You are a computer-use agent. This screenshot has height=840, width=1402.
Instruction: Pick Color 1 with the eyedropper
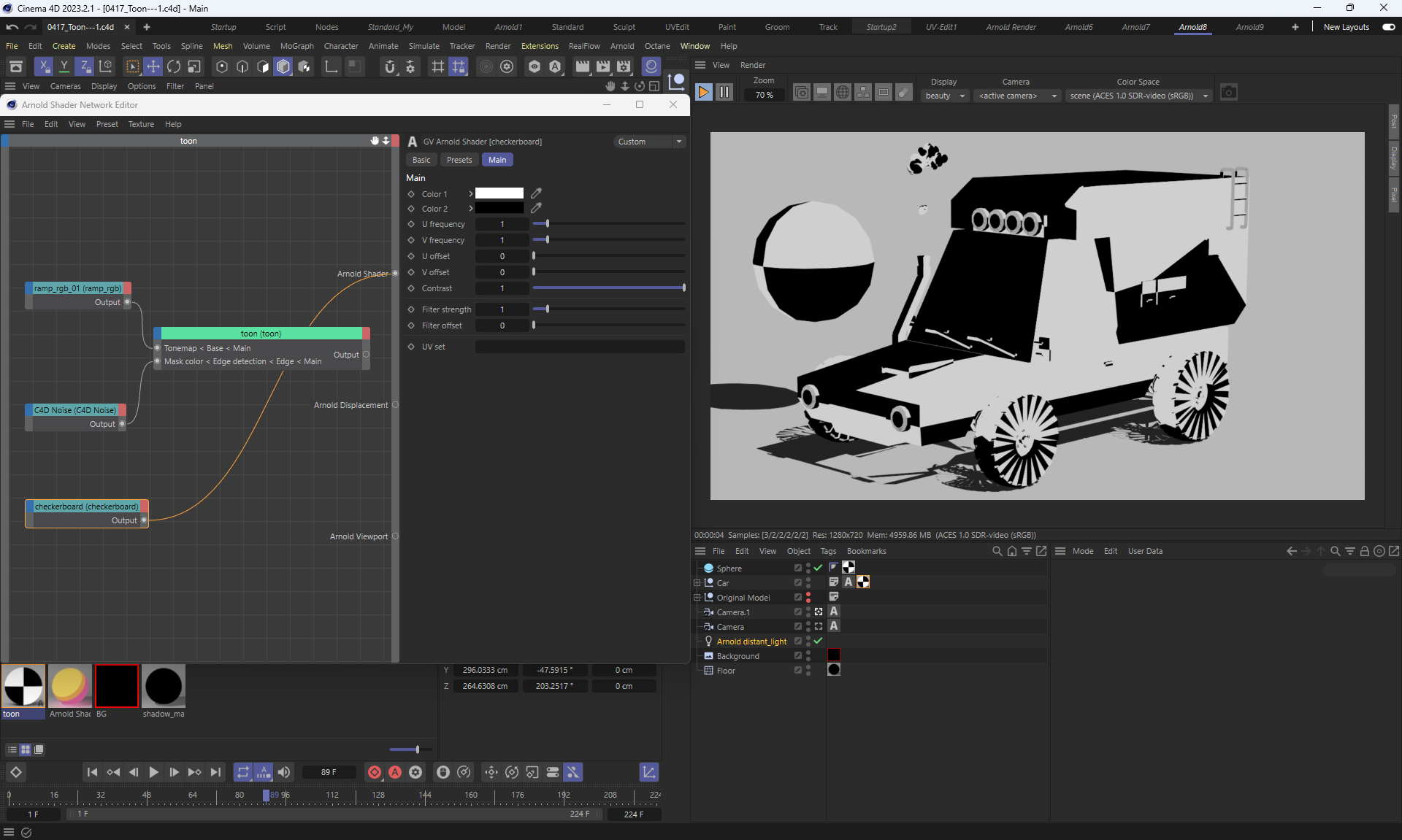point(536,193)
